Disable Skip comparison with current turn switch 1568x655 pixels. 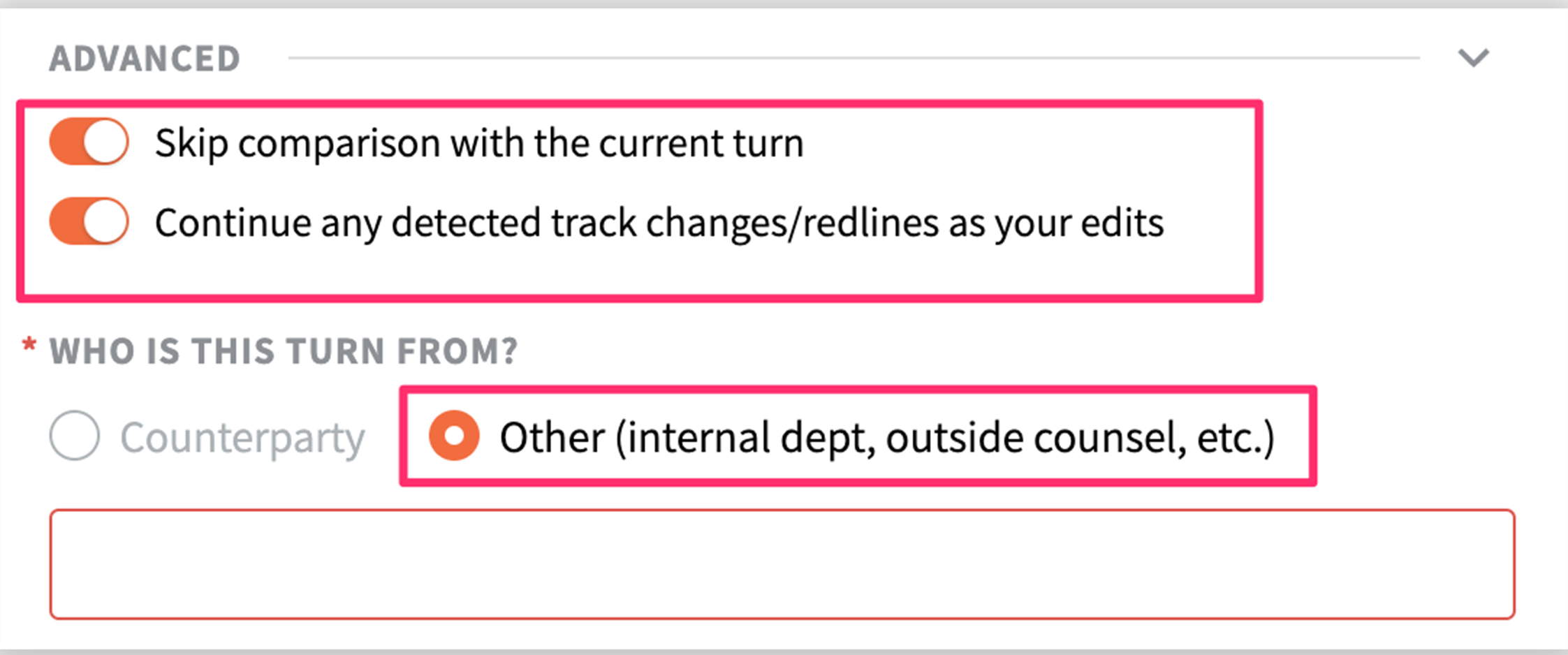click(89, 142)
